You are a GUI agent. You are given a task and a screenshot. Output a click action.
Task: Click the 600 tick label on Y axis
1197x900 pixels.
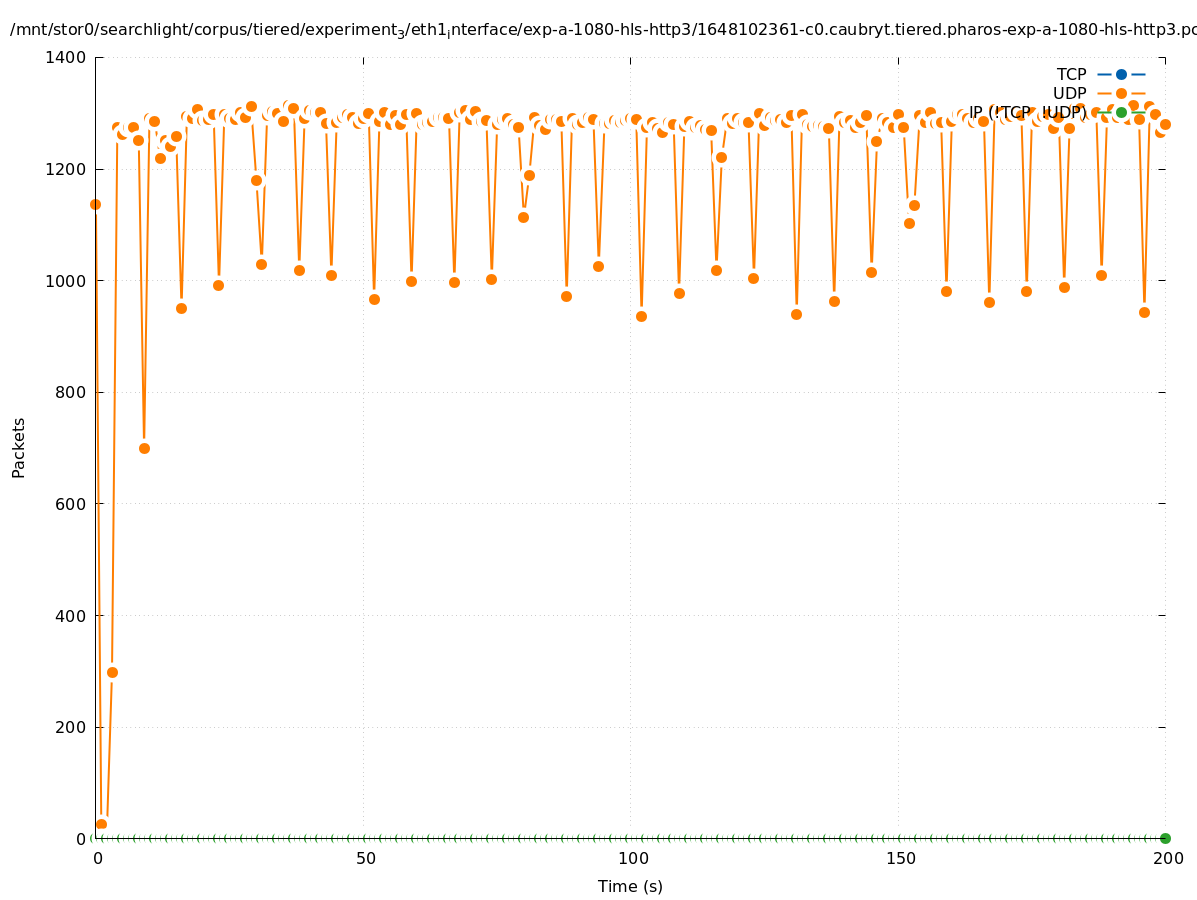click(x=70, y=504)
